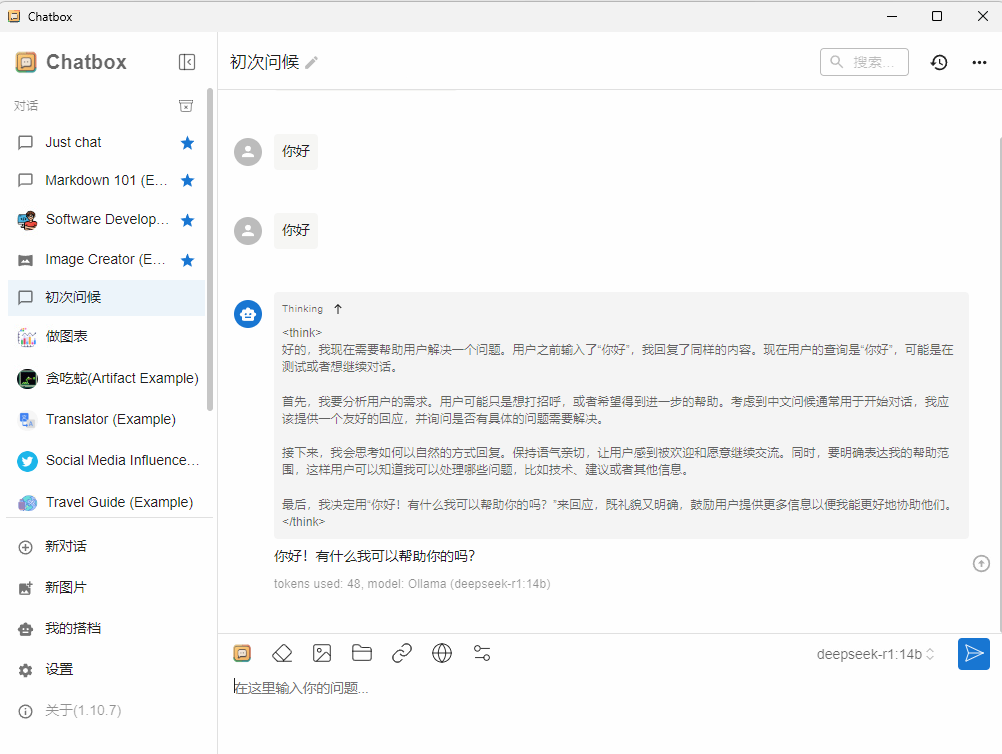Click the tokens used: 48 info line

coord(412,584)
